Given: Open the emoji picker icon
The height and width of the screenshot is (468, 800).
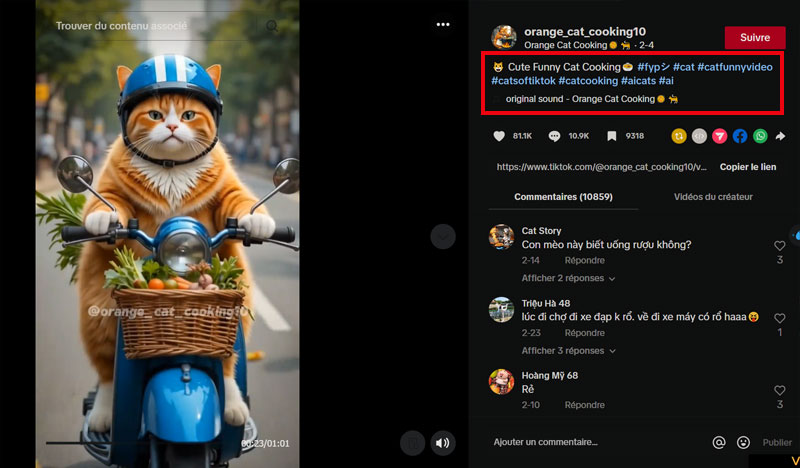Looking at the screenshot, I should (743, 442).
